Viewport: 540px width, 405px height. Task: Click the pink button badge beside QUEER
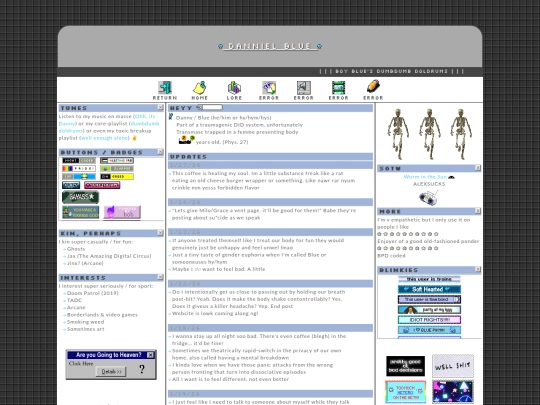[102, 185]
